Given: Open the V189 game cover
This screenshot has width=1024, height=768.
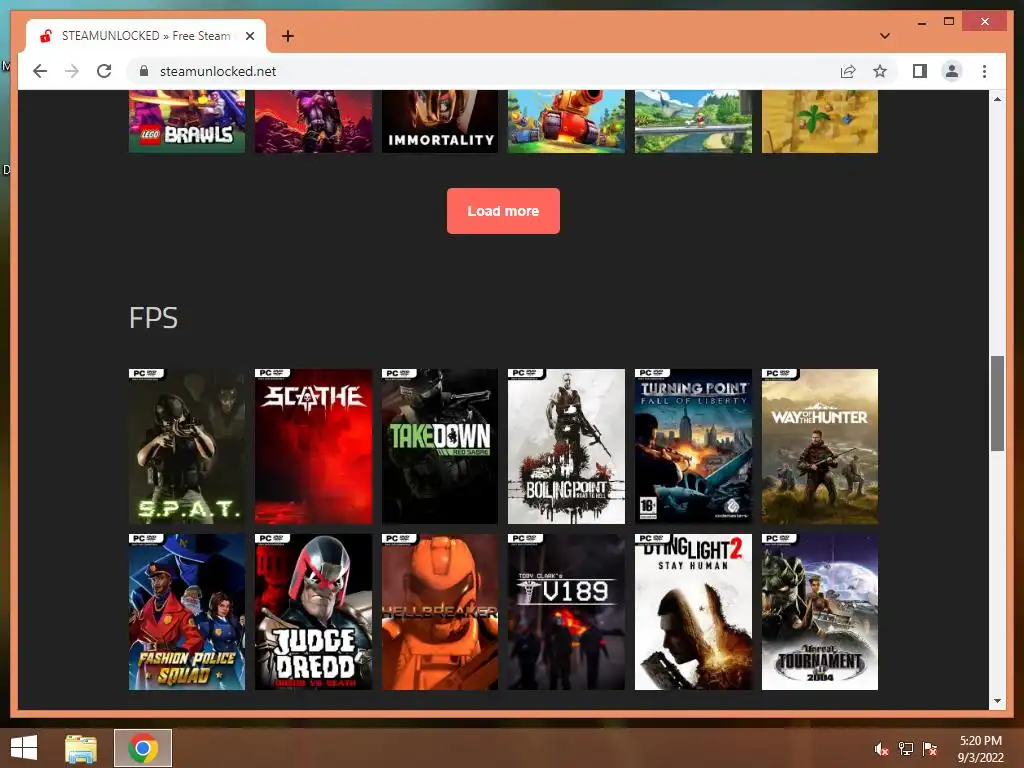Looking at the screenshot, I should click(x=566, y=612).
